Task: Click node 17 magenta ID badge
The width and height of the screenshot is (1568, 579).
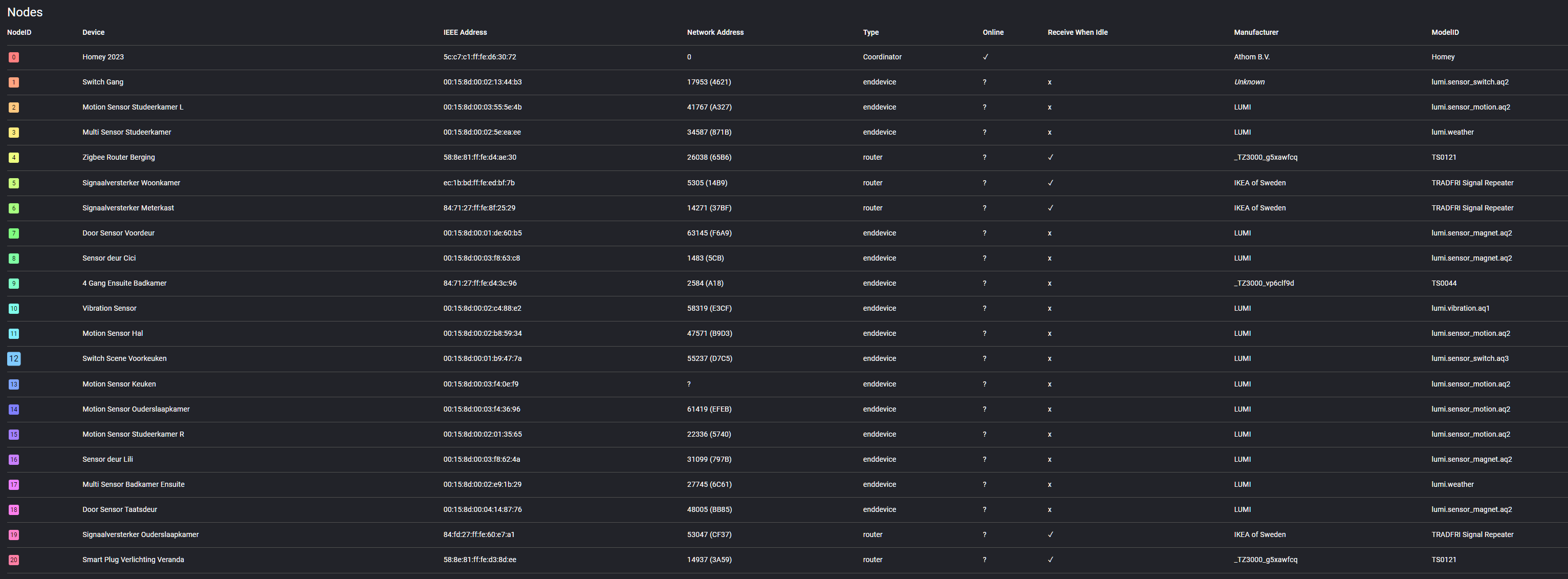Action: 13,485
